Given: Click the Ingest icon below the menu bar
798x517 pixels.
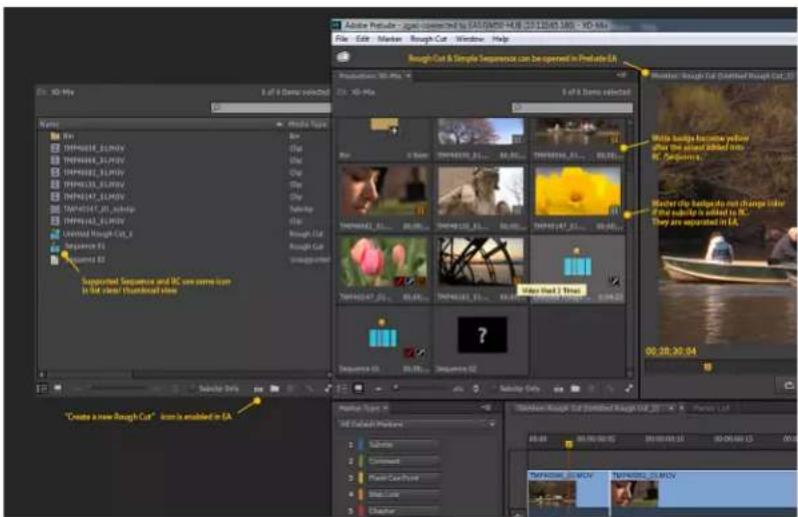Looking at the screenshot, I should coord(344,57).
